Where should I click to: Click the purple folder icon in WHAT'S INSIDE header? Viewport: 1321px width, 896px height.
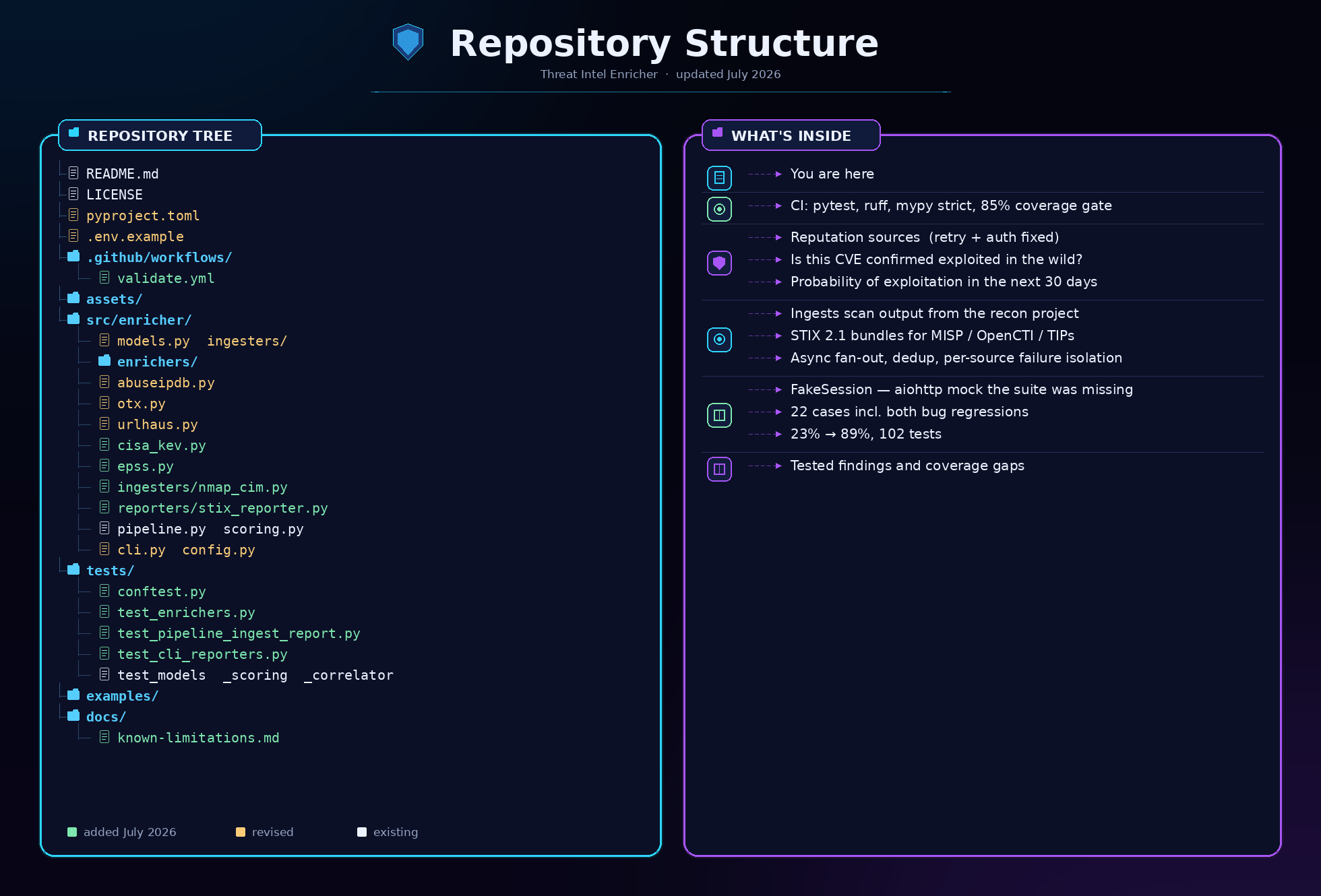pos(718,133)
